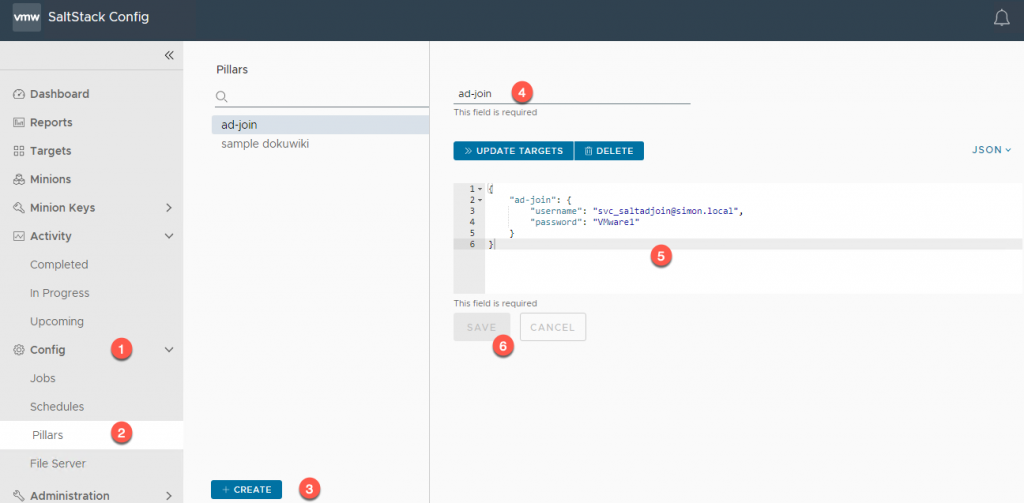
Task: Fold code at line 1 arrow
Action: tap(481, 189)
